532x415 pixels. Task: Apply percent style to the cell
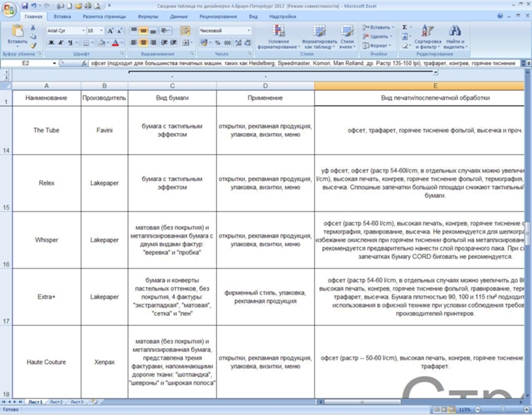[x=217, y=43]
